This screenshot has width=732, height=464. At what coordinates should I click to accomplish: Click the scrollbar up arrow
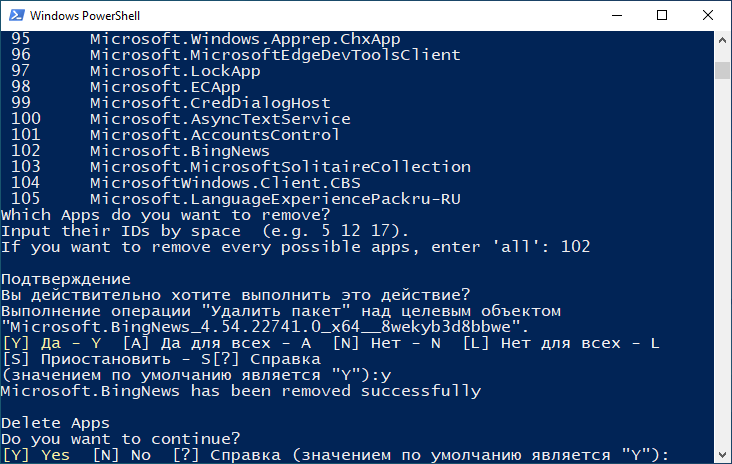coord(722,40)
